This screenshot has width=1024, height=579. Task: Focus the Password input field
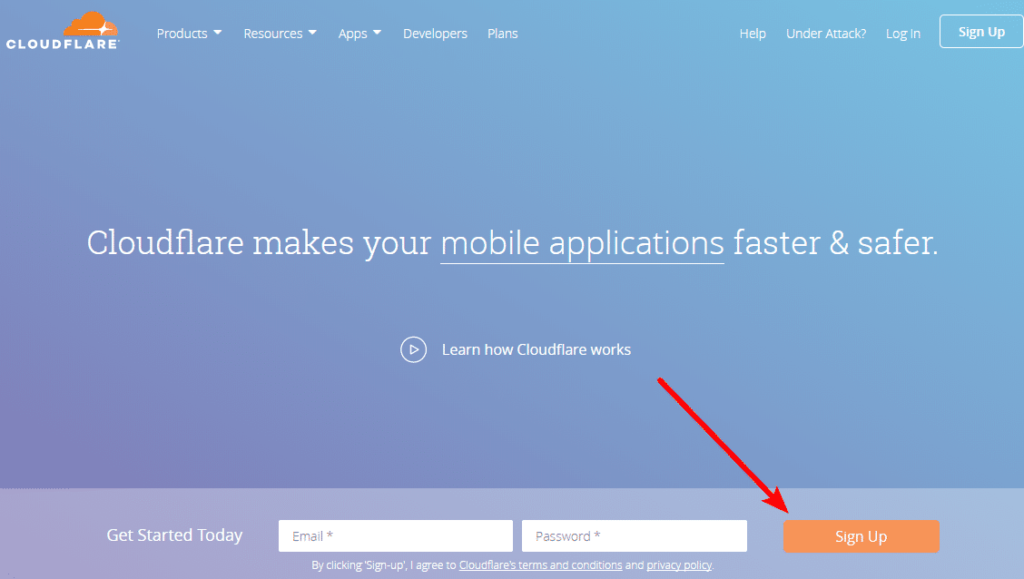(634, 536)
